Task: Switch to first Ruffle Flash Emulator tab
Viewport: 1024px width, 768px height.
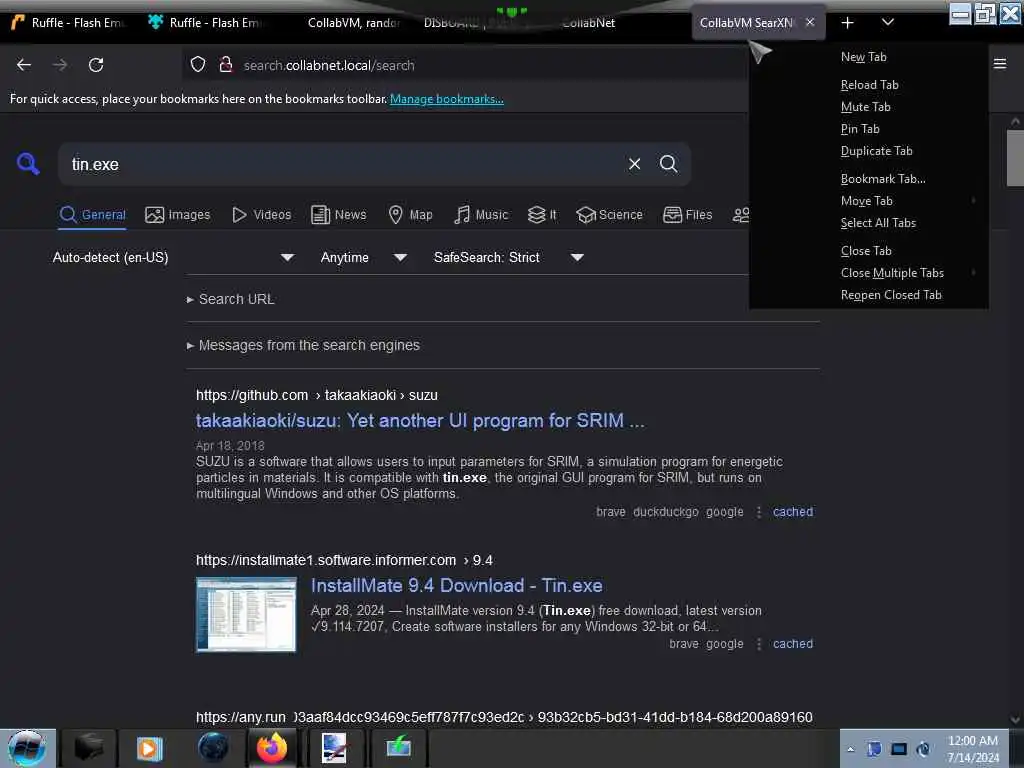Action: (69, 22)
